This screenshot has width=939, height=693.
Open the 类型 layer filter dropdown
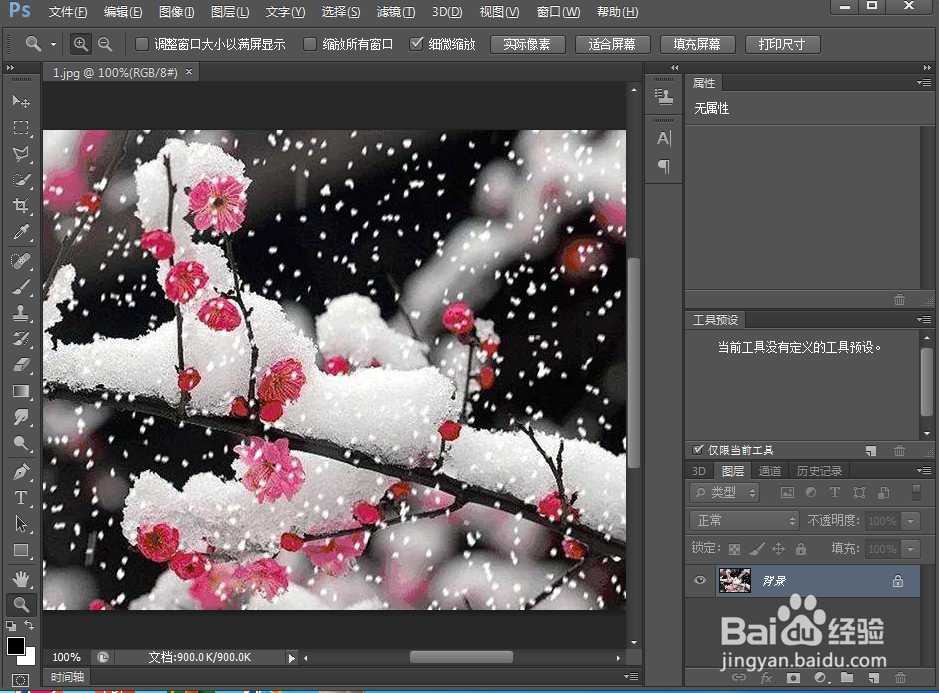[x=725, y=492]
